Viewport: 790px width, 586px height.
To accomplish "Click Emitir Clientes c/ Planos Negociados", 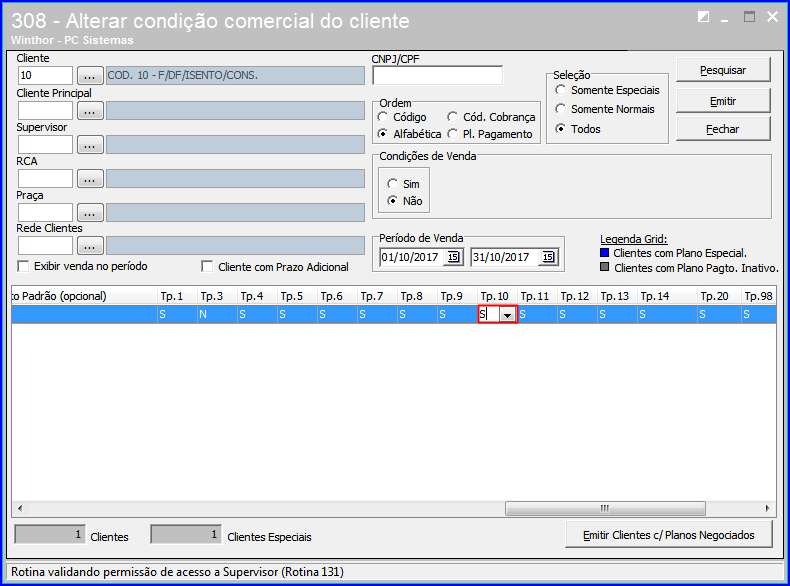I will pos(669,535).
